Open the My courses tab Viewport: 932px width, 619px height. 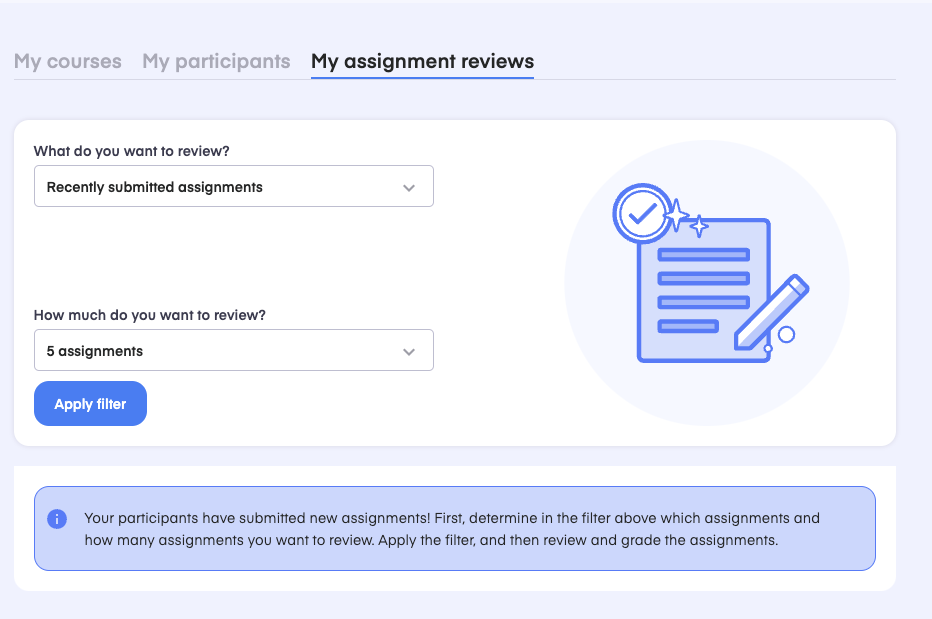68,61
